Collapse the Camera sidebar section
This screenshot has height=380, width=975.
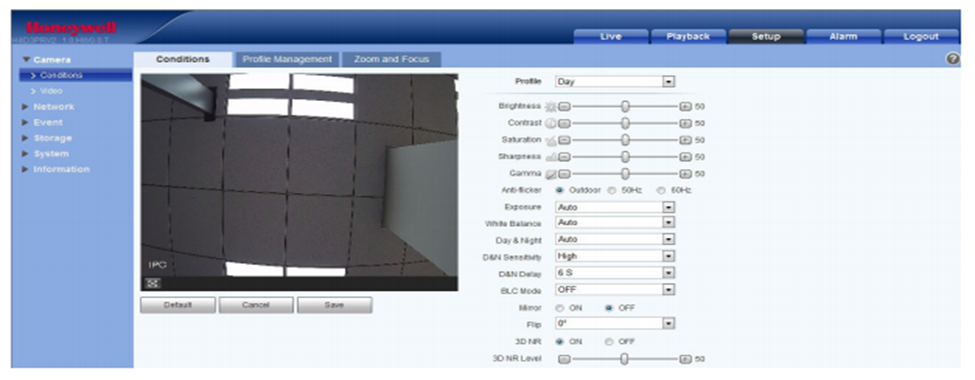coord(47,60)
